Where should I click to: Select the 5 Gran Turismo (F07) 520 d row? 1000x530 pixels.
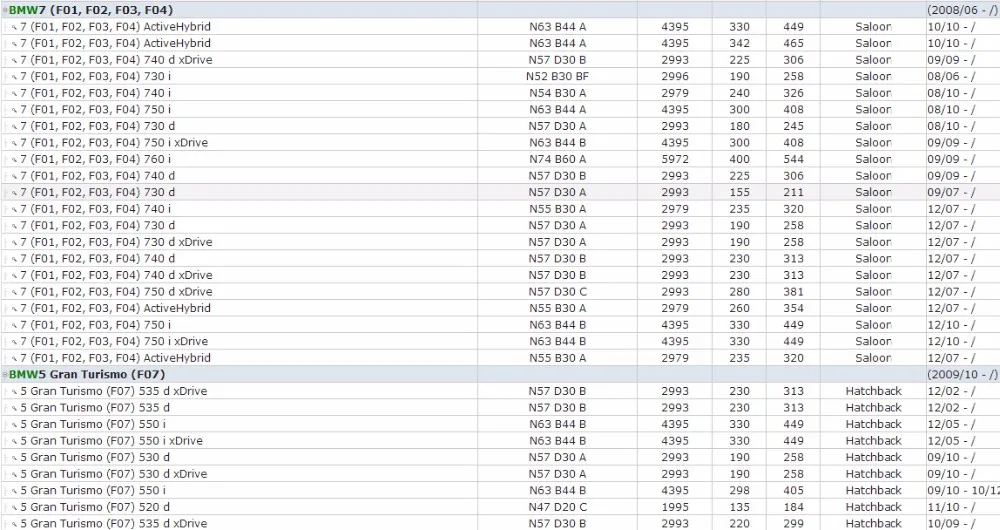pos(500,507)
